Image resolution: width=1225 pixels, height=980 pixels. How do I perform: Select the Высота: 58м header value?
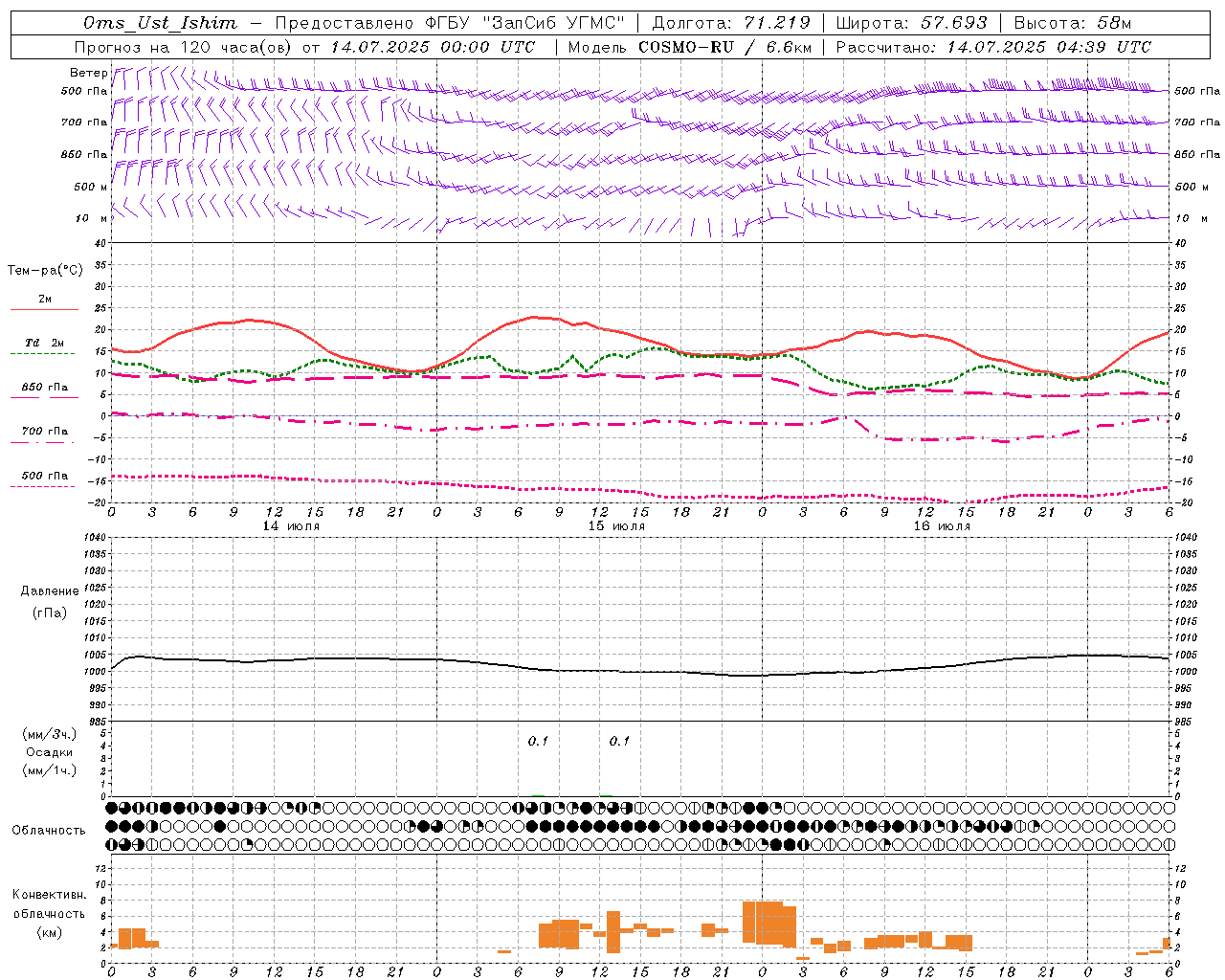tap(1072, 23)
